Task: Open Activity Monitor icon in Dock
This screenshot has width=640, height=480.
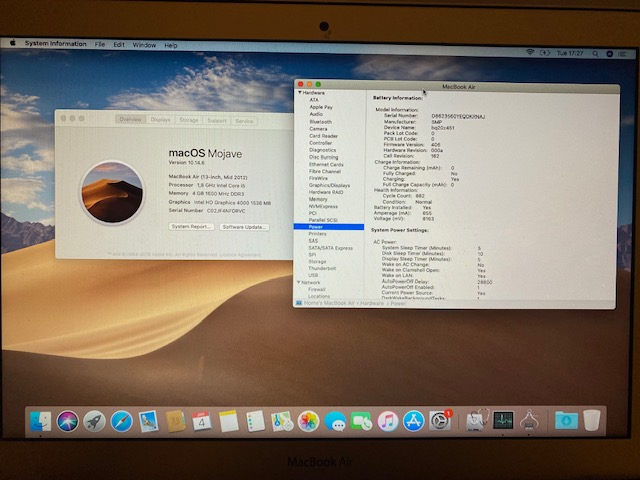Action: tap(503, 420)
